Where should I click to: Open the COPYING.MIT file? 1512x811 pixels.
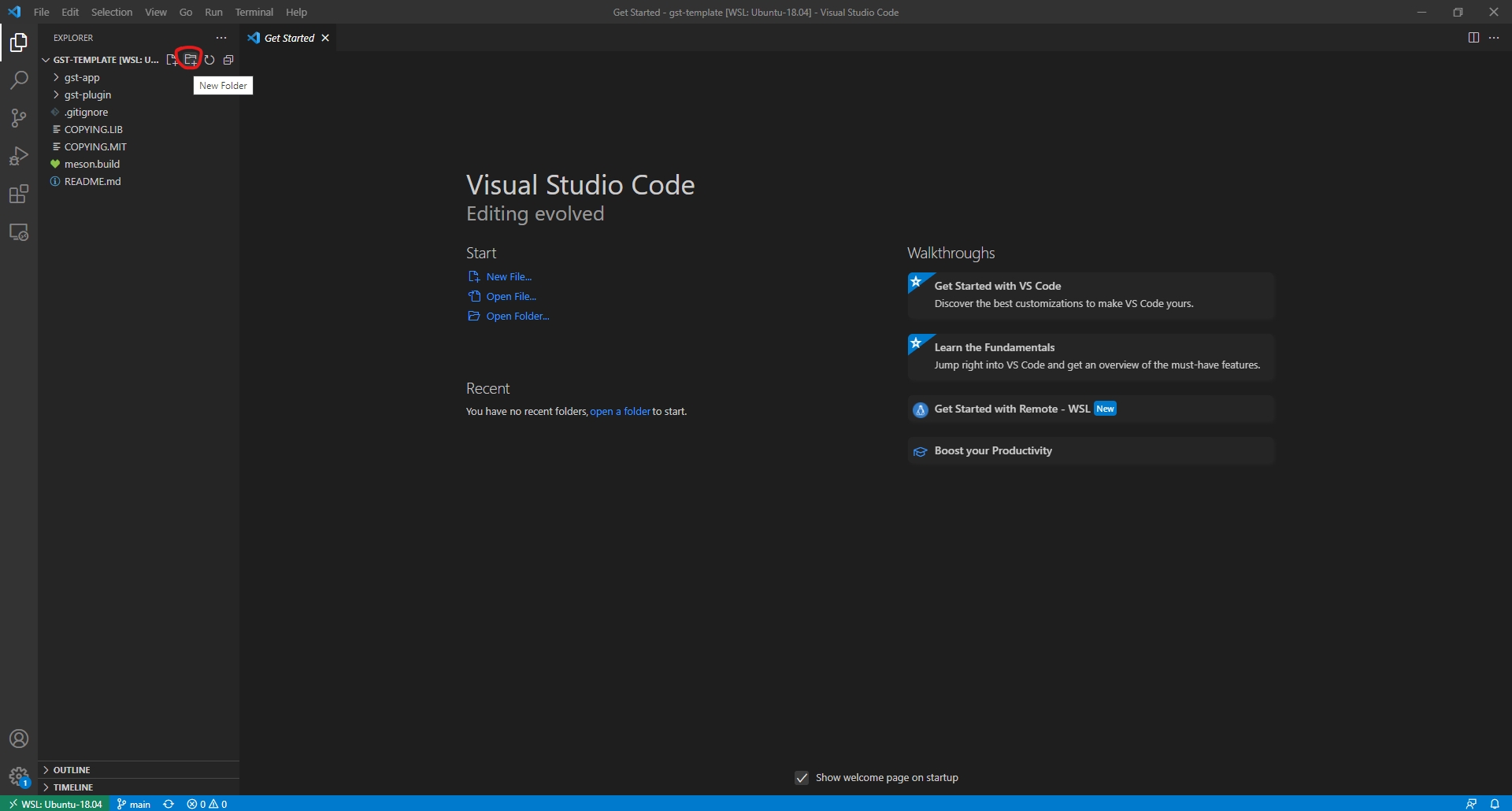pyautogui.click(x=139, y=146)
